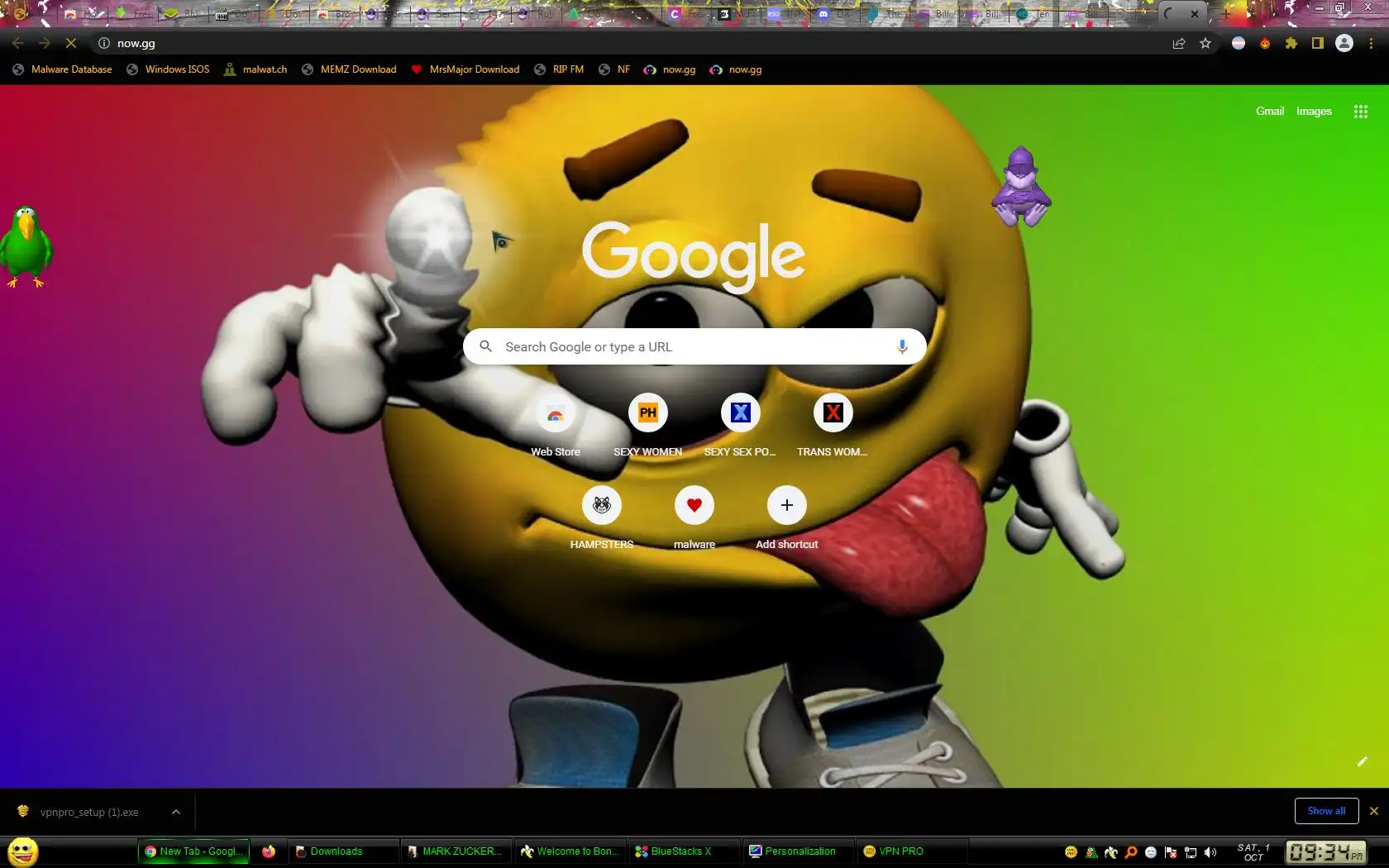
Task: Click the striped flag extension icon
Action: click(x=1239, y=43)
